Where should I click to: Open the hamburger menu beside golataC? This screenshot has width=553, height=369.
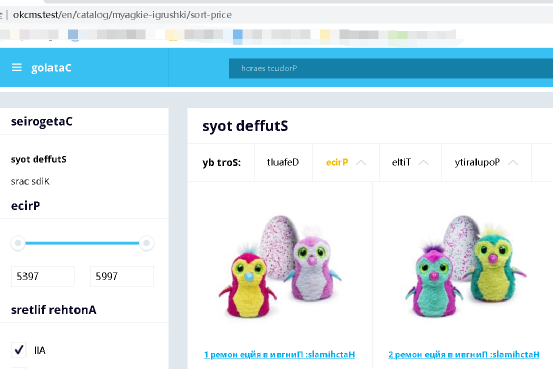pyautogui.click(x=17, y=67)
